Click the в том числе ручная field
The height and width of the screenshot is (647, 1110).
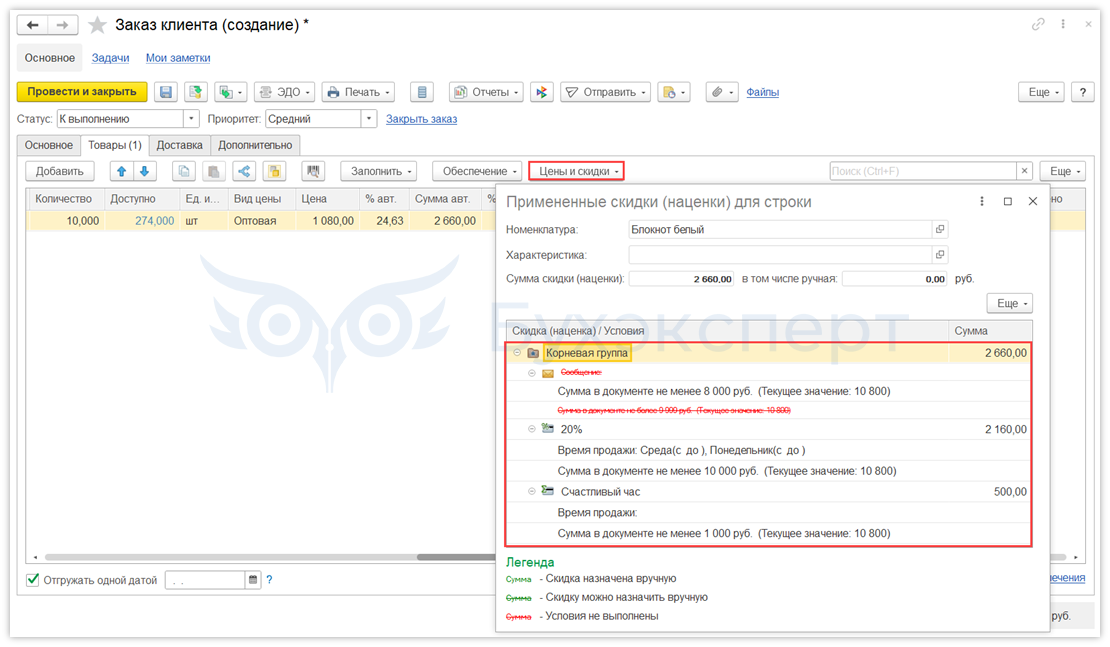894,279
